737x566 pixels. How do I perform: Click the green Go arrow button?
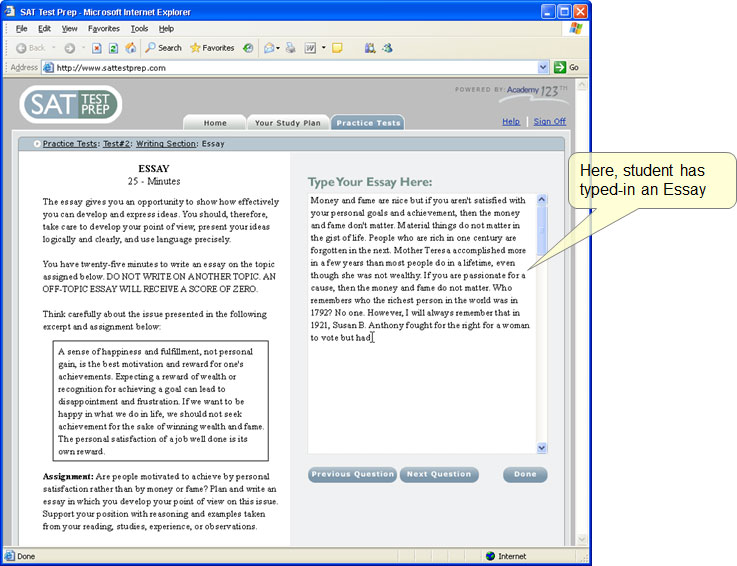559,67
